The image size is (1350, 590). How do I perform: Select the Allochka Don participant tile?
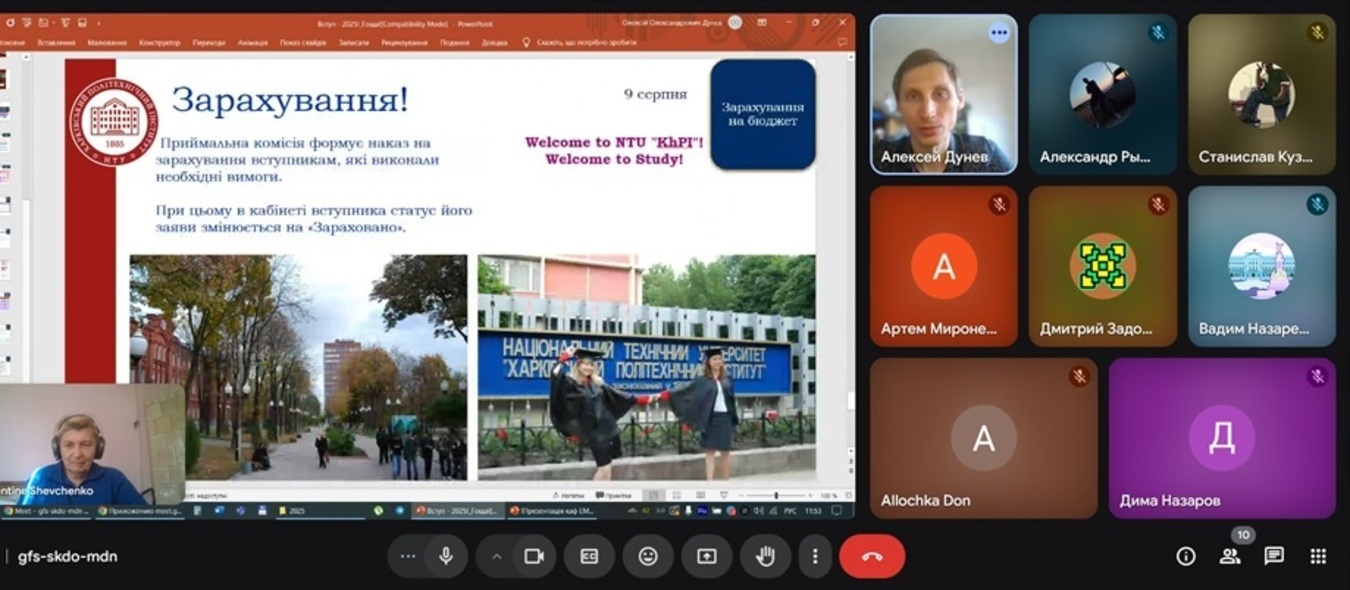(x=984, y=438)
